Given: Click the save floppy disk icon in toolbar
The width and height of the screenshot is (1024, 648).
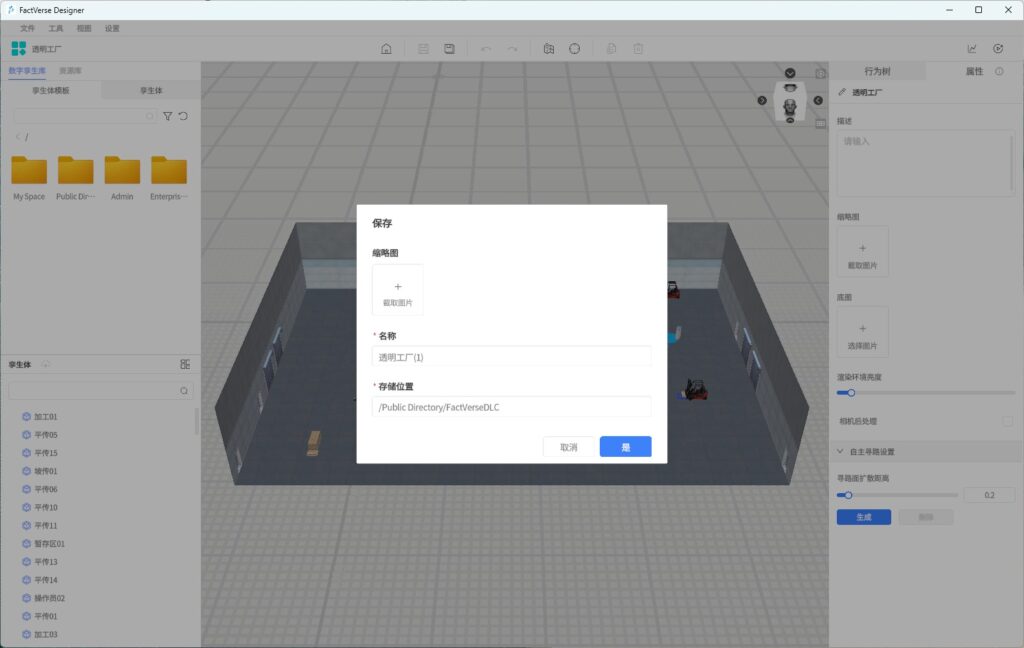Looking at the screenshot, I should [x=450, y=49].
